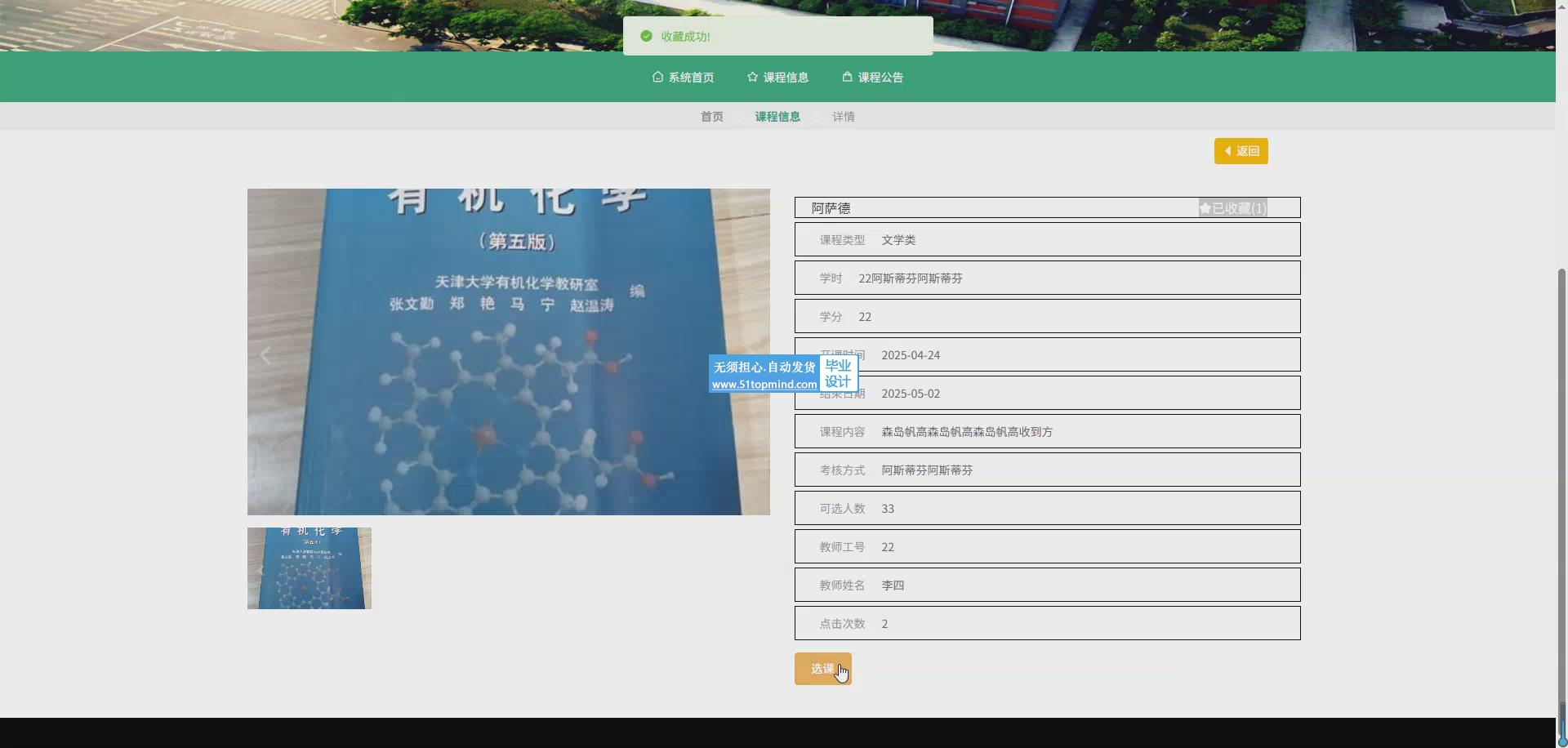
Task: Click 首页 in the breadcrumb
Action: pos(711,117)
